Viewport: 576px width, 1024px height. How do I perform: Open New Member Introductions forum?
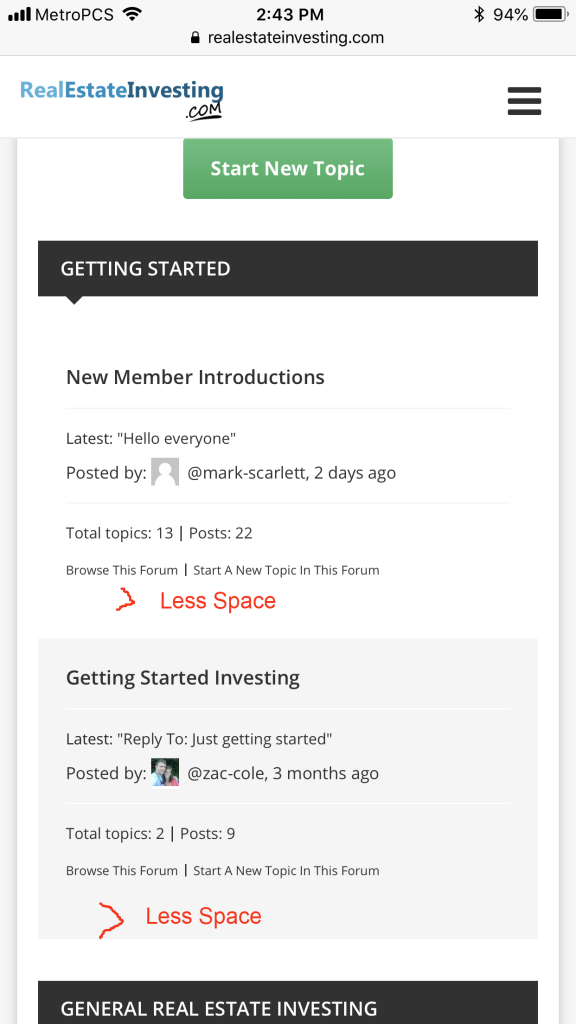tap(195, 377)
